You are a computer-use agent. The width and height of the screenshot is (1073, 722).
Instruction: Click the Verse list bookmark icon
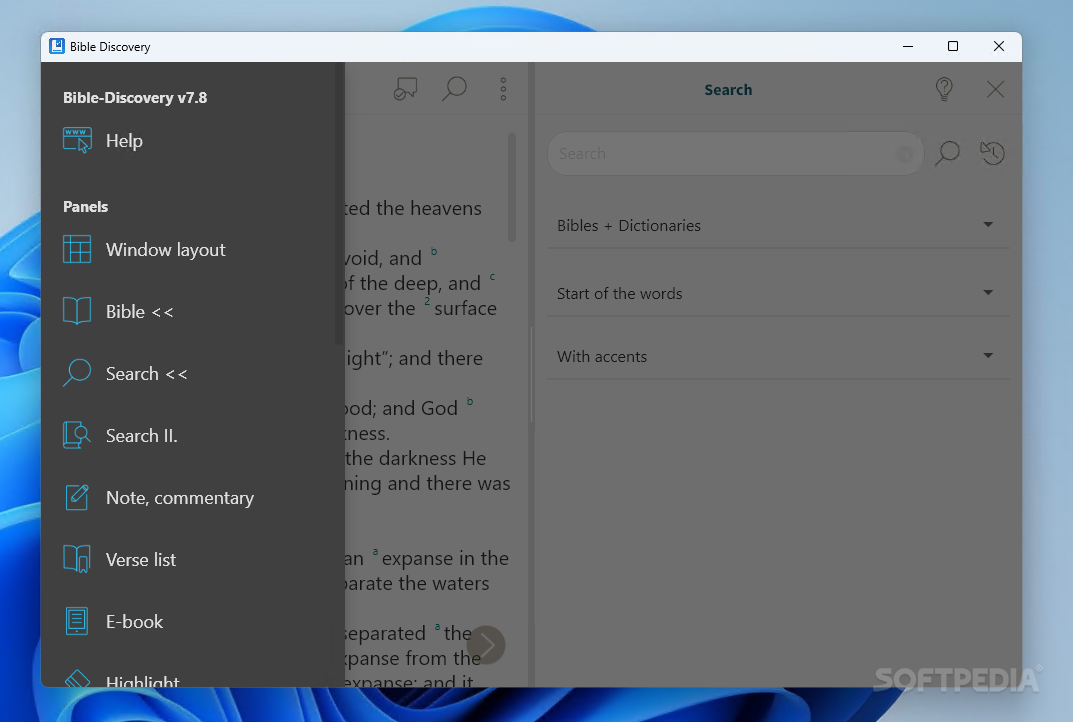point(77,559)
